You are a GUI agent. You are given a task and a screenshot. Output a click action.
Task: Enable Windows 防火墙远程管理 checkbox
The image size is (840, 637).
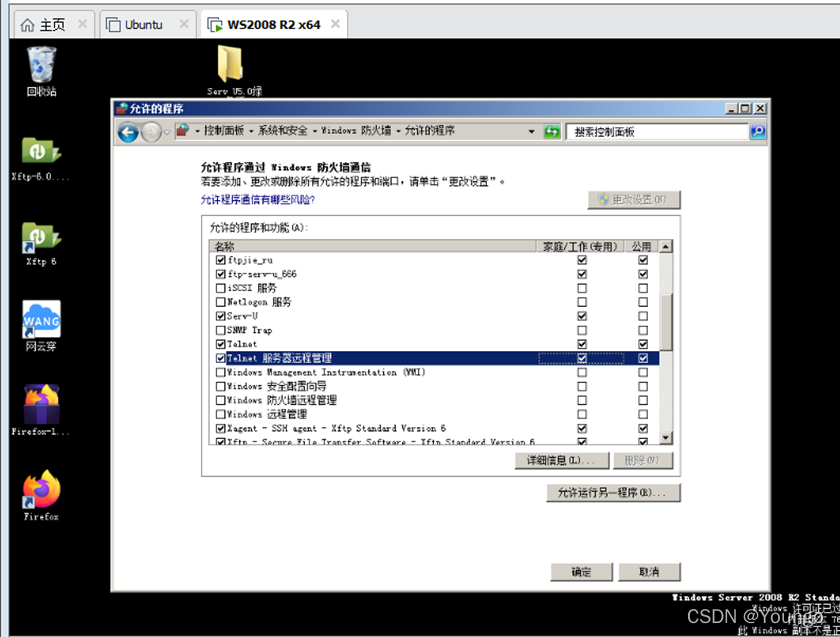[220, 400]
